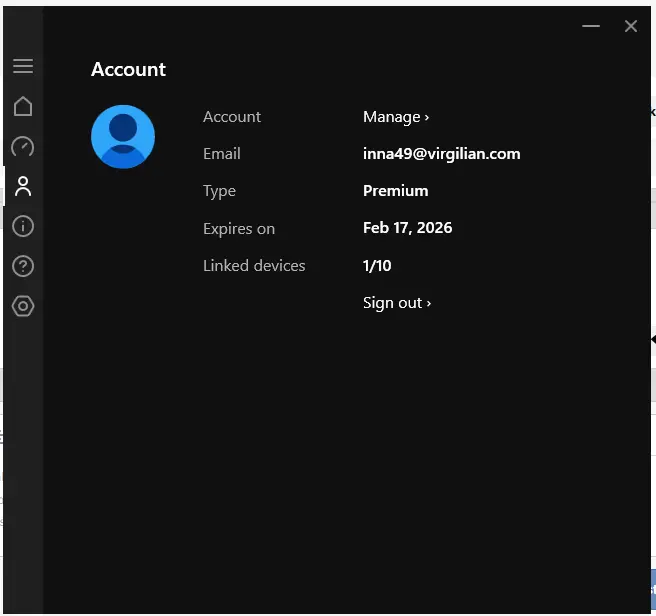The height and width of the screenshot is (616, 656).
Task: Close the account window
Action: 630,26
